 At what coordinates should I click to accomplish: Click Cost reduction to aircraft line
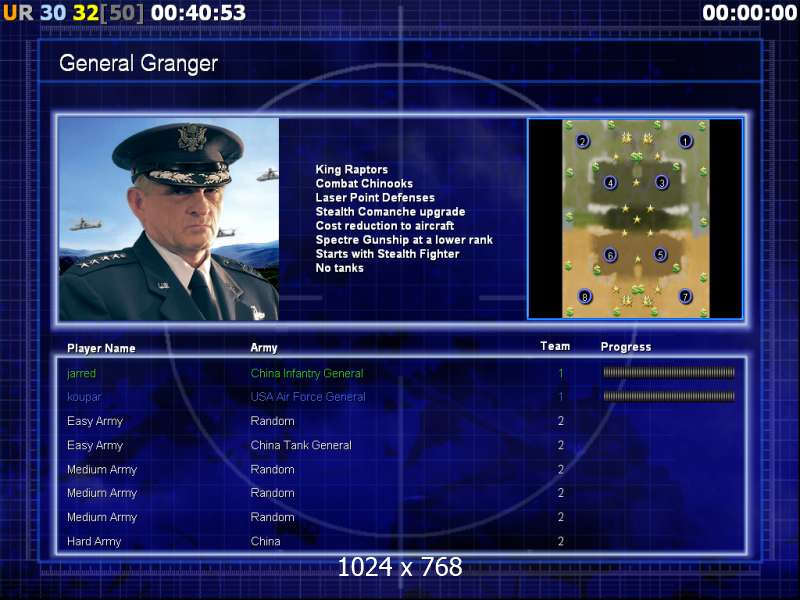[385, 226]
